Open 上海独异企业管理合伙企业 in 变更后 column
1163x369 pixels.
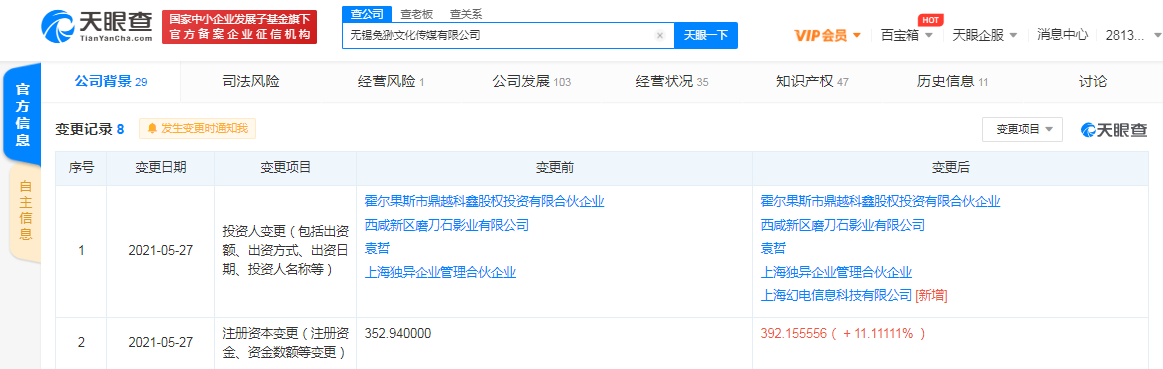[836, 272]
